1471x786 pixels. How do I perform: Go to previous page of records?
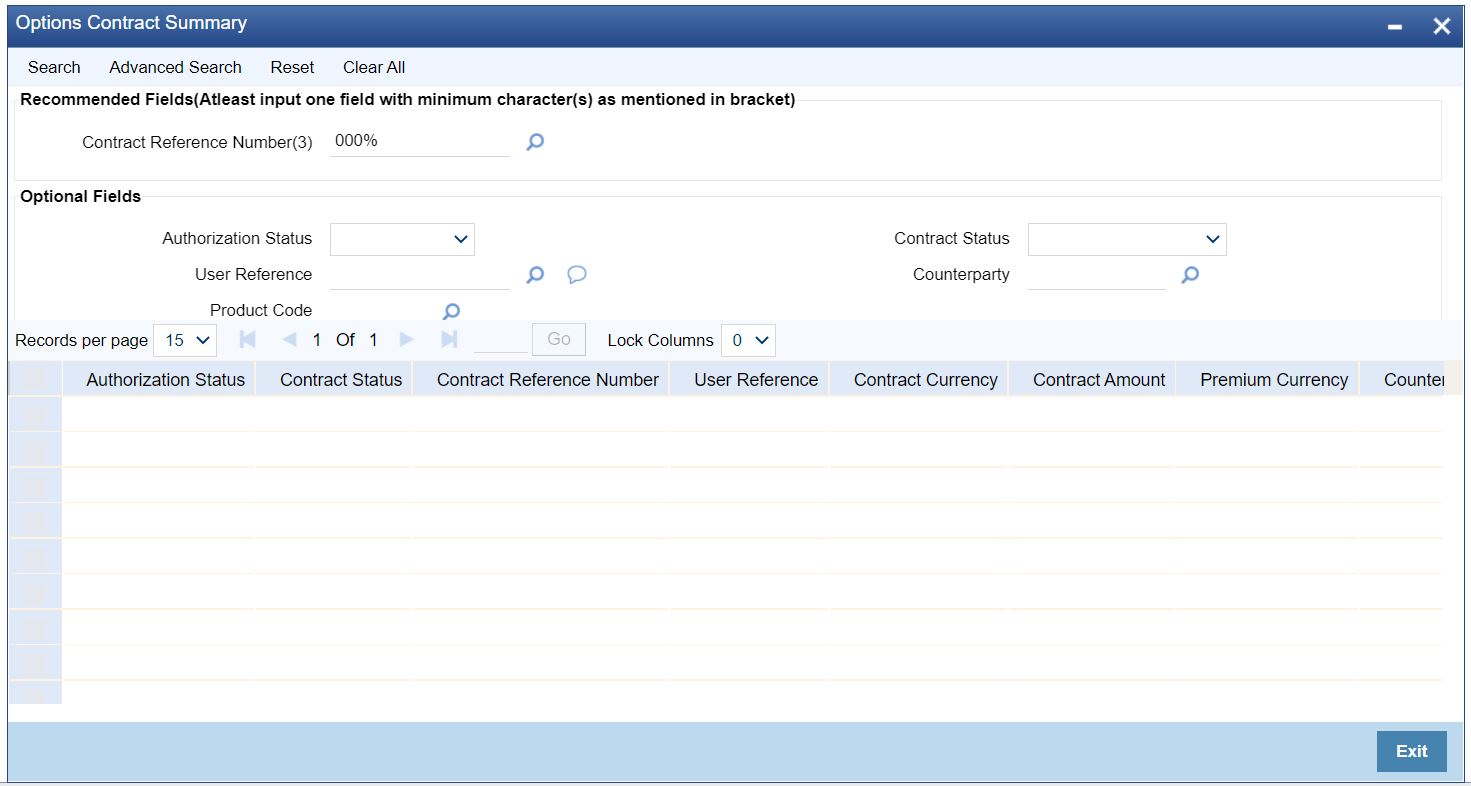click(x=289, y=340)
